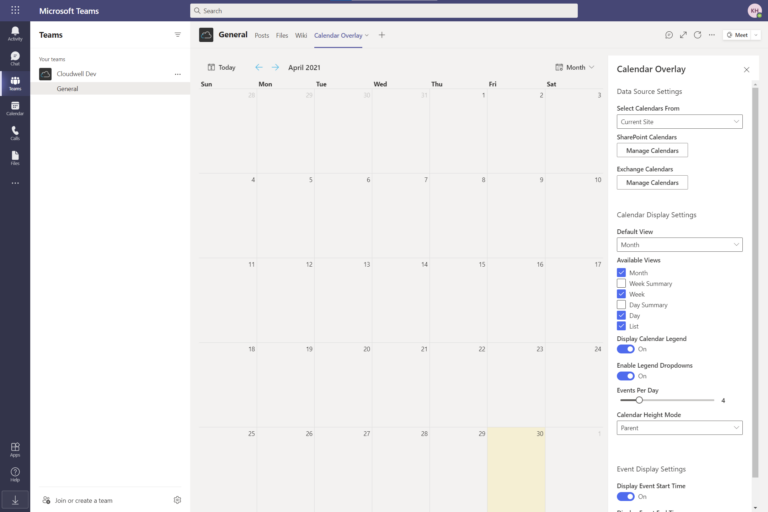Uncheck the Week view checkbox

621,294
